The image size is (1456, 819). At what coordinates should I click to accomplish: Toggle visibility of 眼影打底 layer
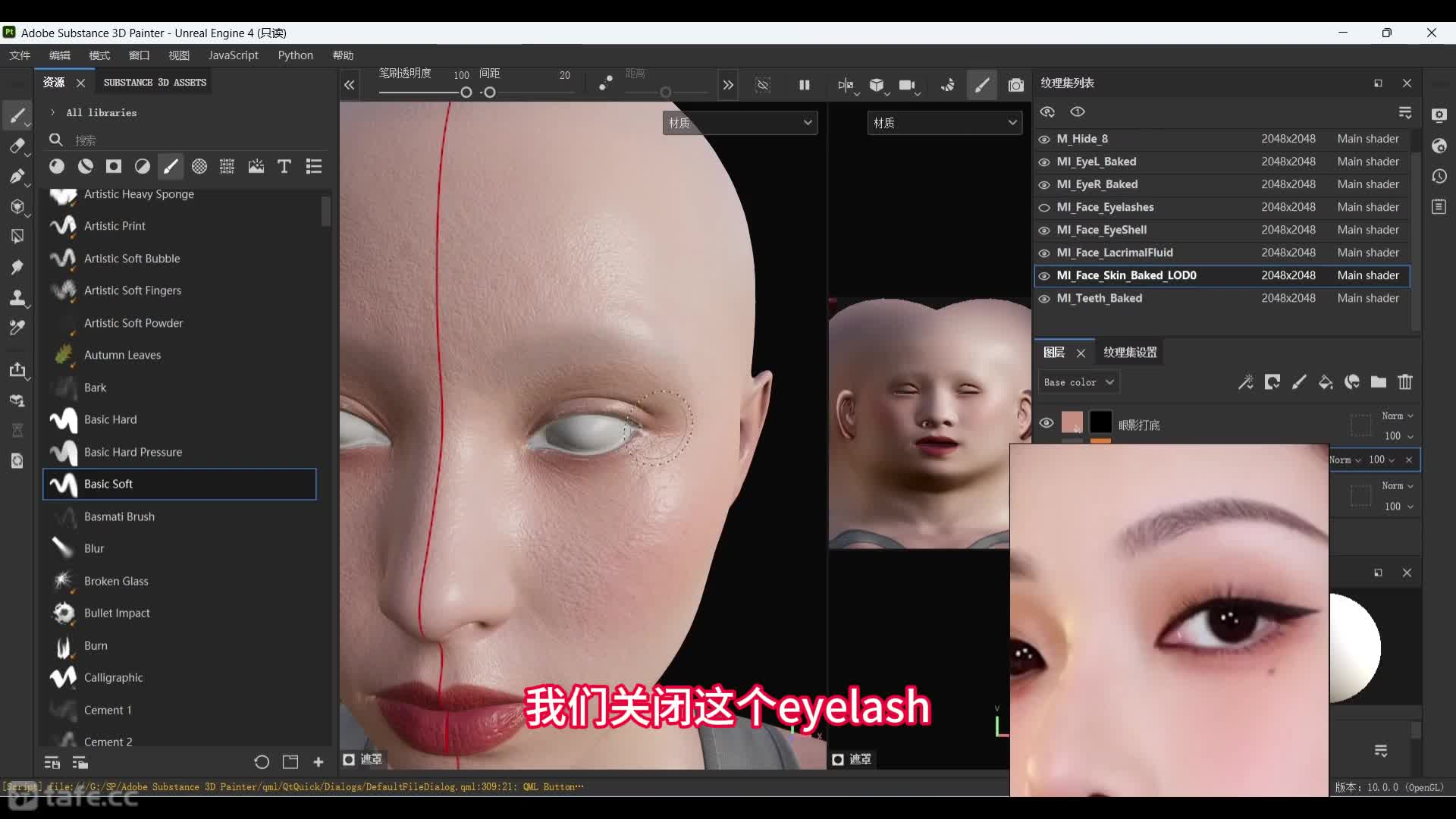click(x=1046, y=423)
